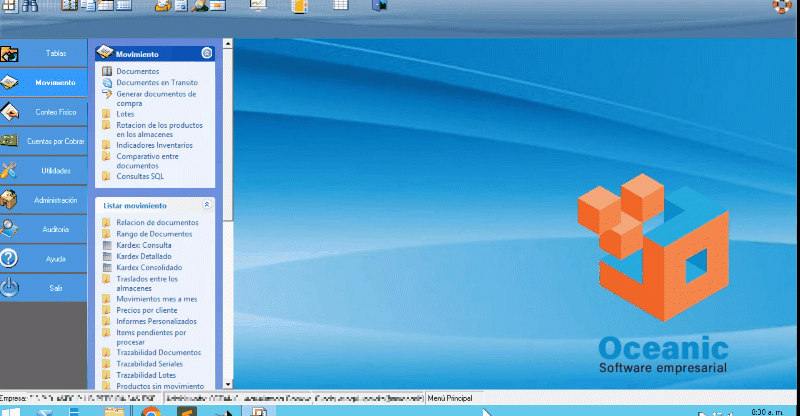Collapse the Movimiento panel header
This screenshot has height=416, width=800.
pyautogui.click(x=206, y=53)
